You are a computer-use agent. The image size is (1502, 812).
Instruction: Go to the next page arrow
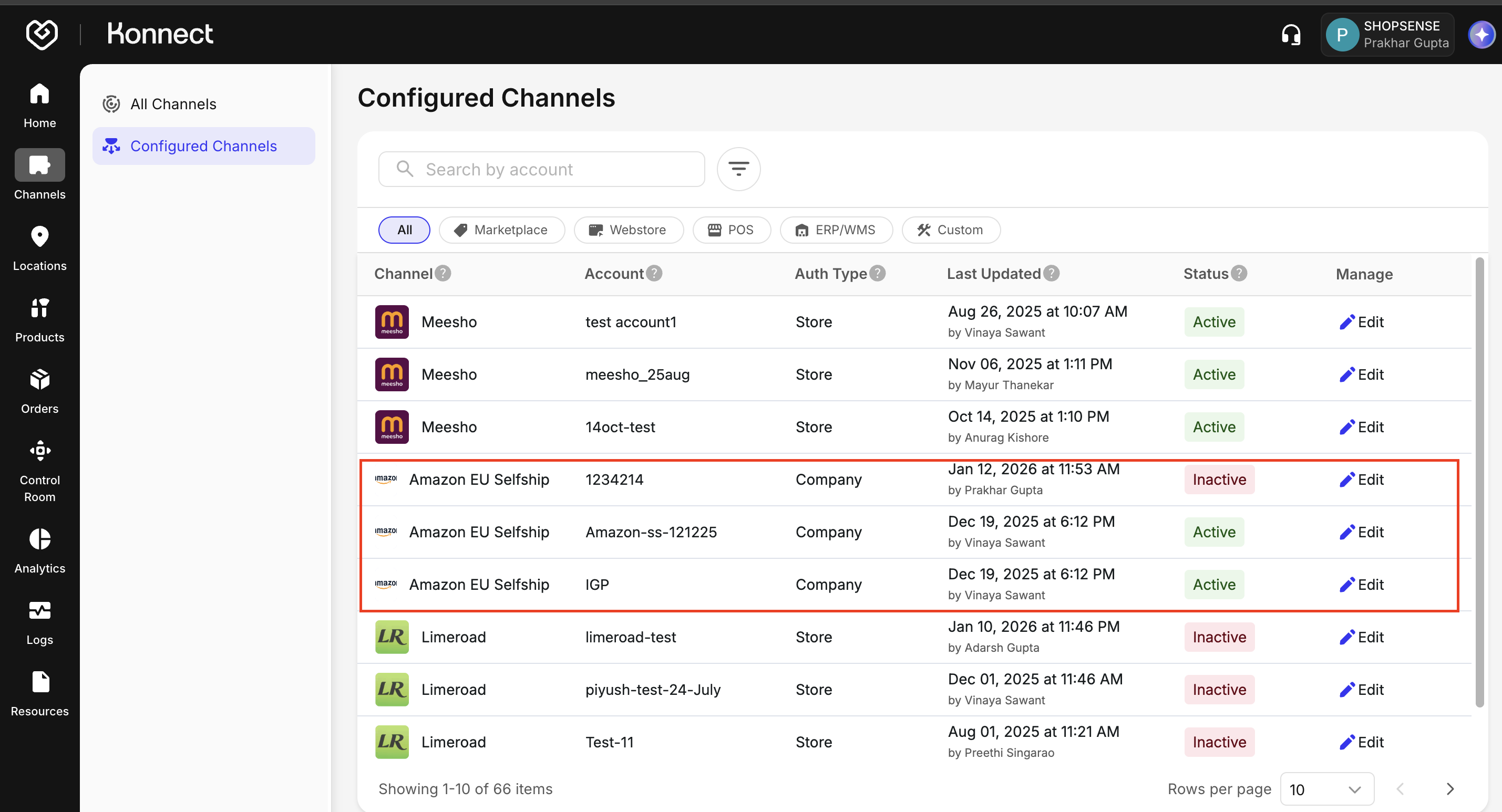(x=1450, y=789)
